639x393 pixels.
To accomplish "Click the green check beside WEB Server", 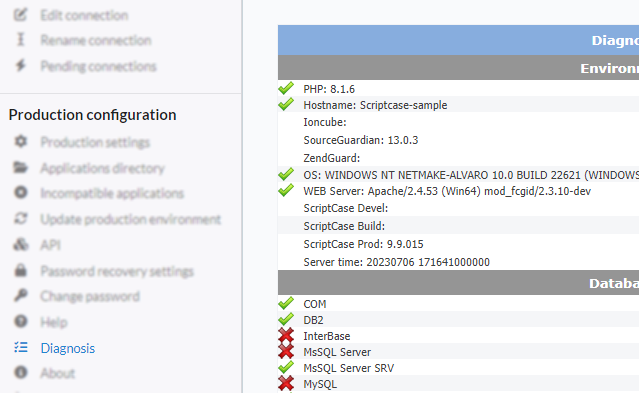I will (x=286, y=190).
